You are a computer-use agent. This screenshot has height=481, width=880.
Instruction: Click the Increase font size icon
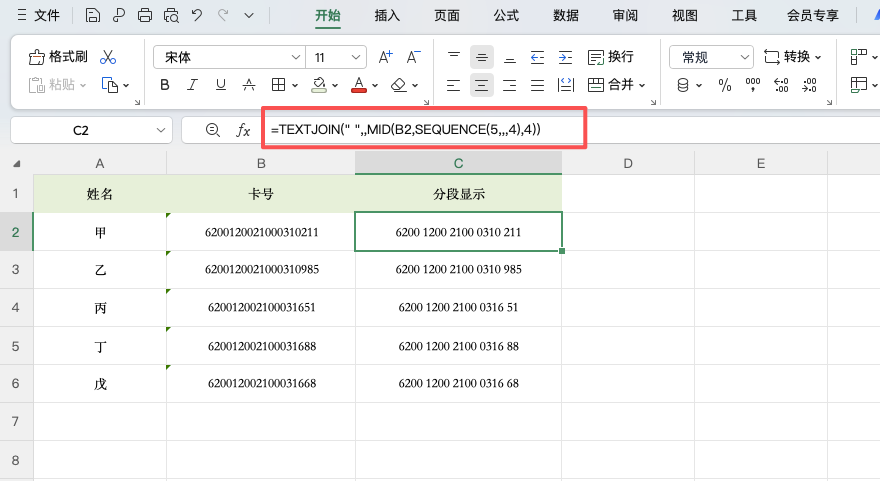(x=386, y=57)
